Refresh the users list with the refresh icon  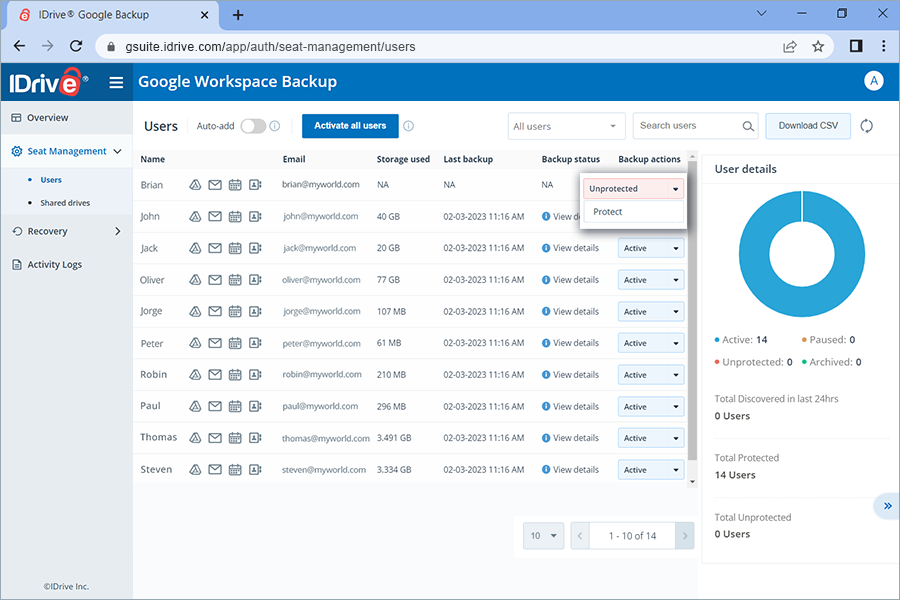866,126
